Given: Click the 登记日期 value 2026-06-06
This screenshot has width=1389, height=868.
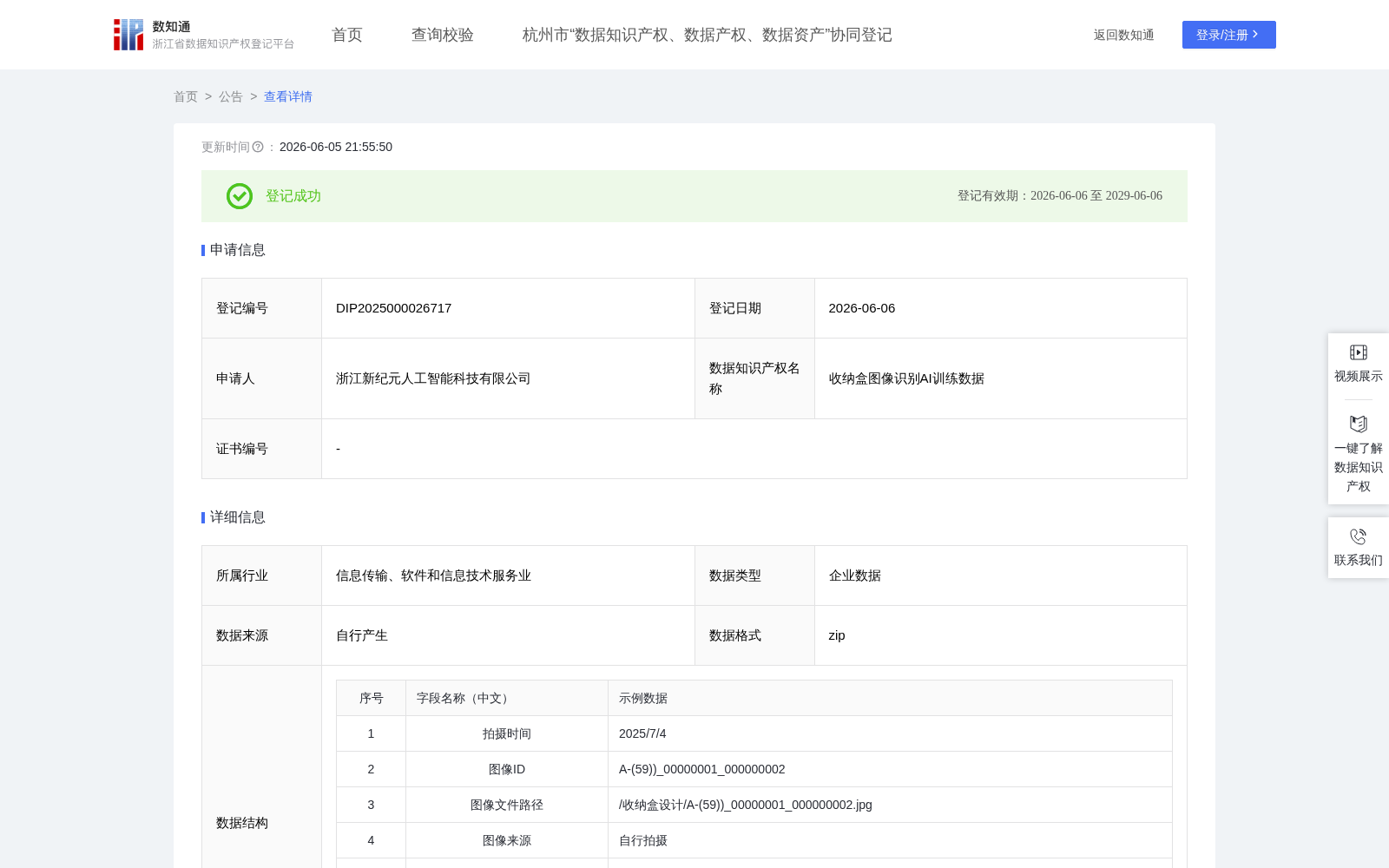Looking at the screenshot, I should tap(862, 308).
